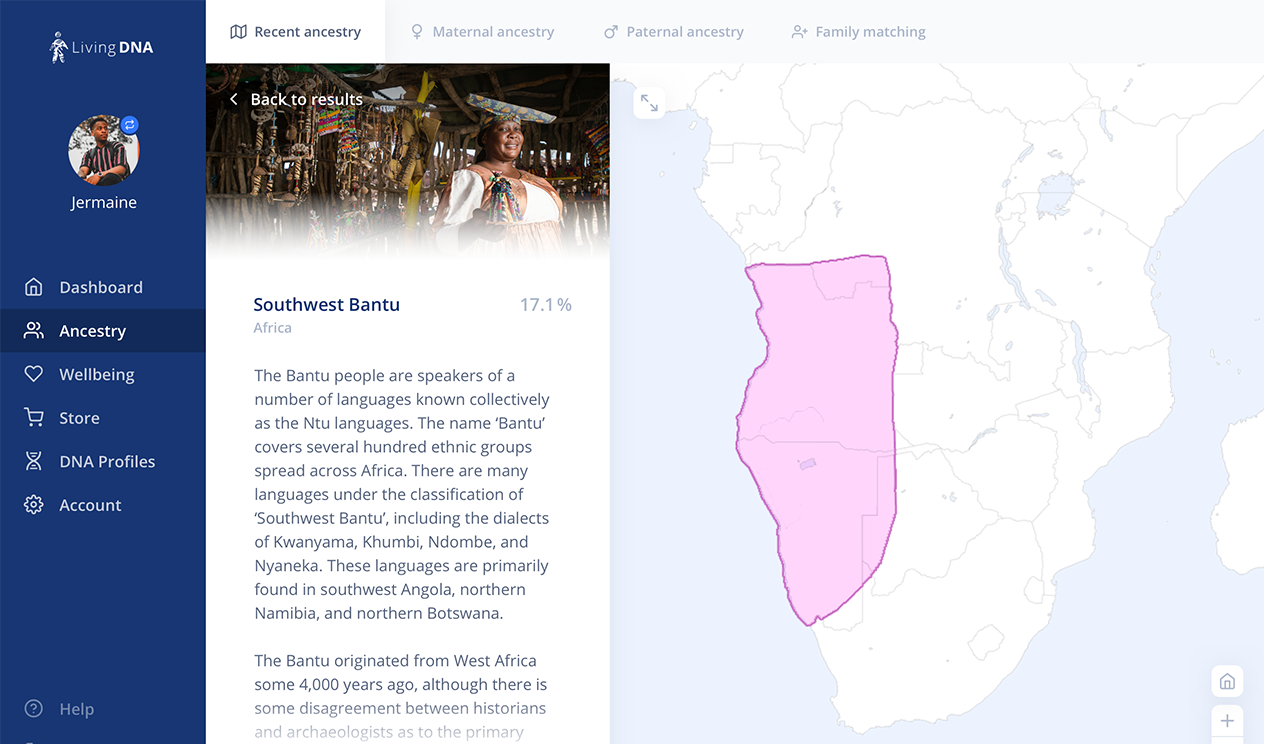Reset the map with the home icon
This screenshot has width=1264, height=744.
[1227, 681]
